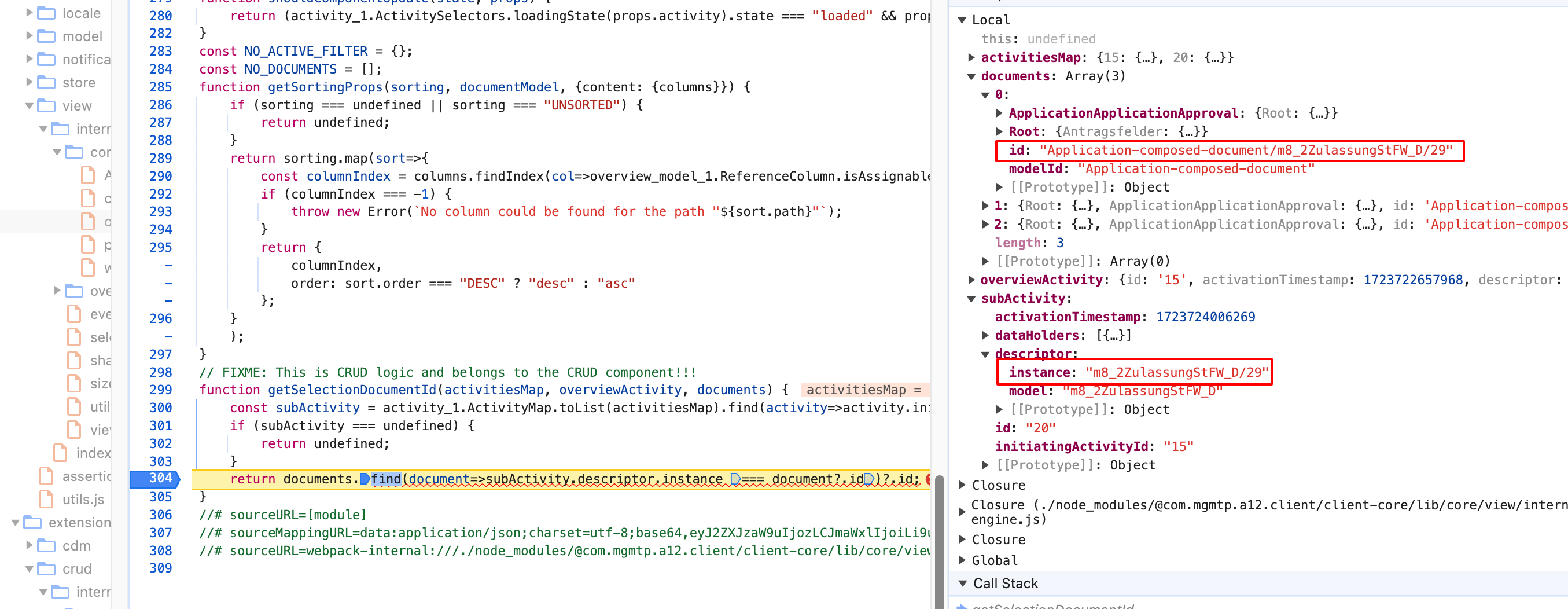This screenshot has width=1568, height=609.
Task: Collapse the Local scope section
Action: tap(963, 20)
